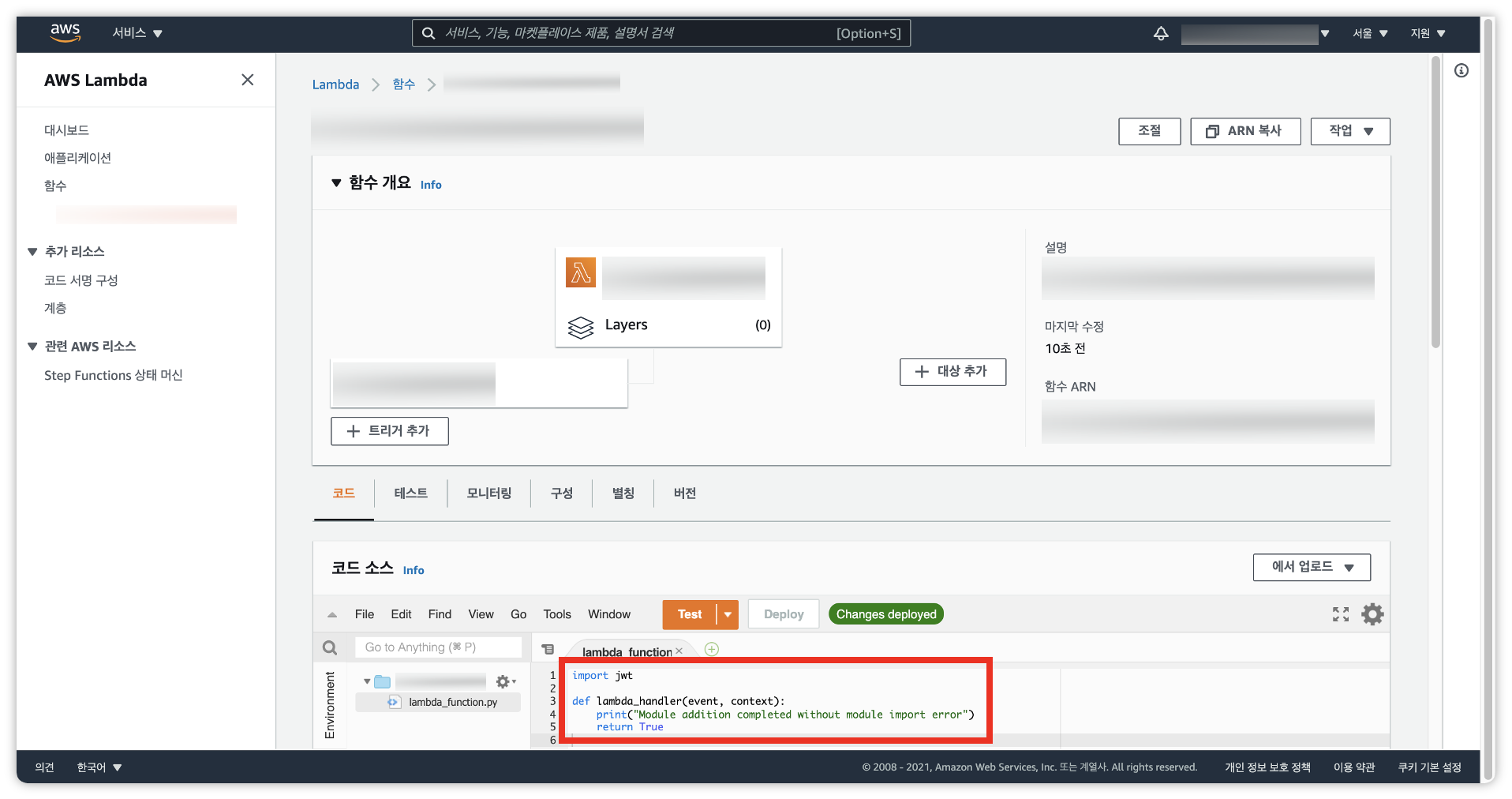This screenshot has width=1512, height=799.
Task: Click the Layers stack icon
Action: click(581, 326)
